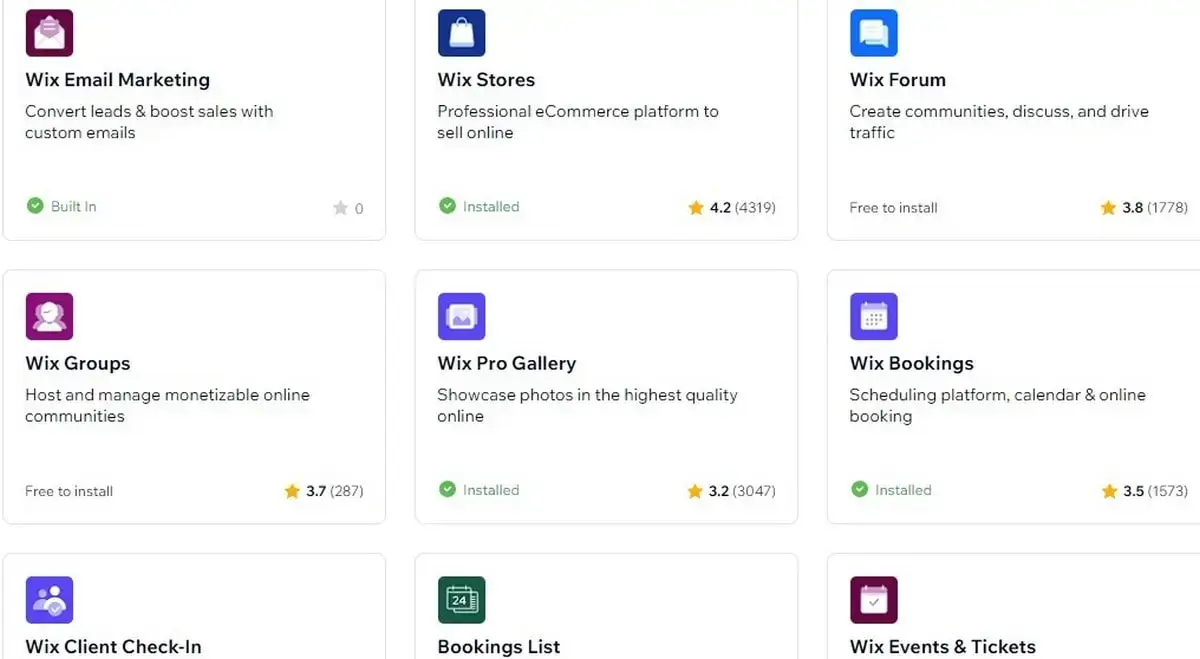Click 'Showcase photos in the highest quality' text
1200x659 pixels.
pyautogui.click(x=587, y=405)
